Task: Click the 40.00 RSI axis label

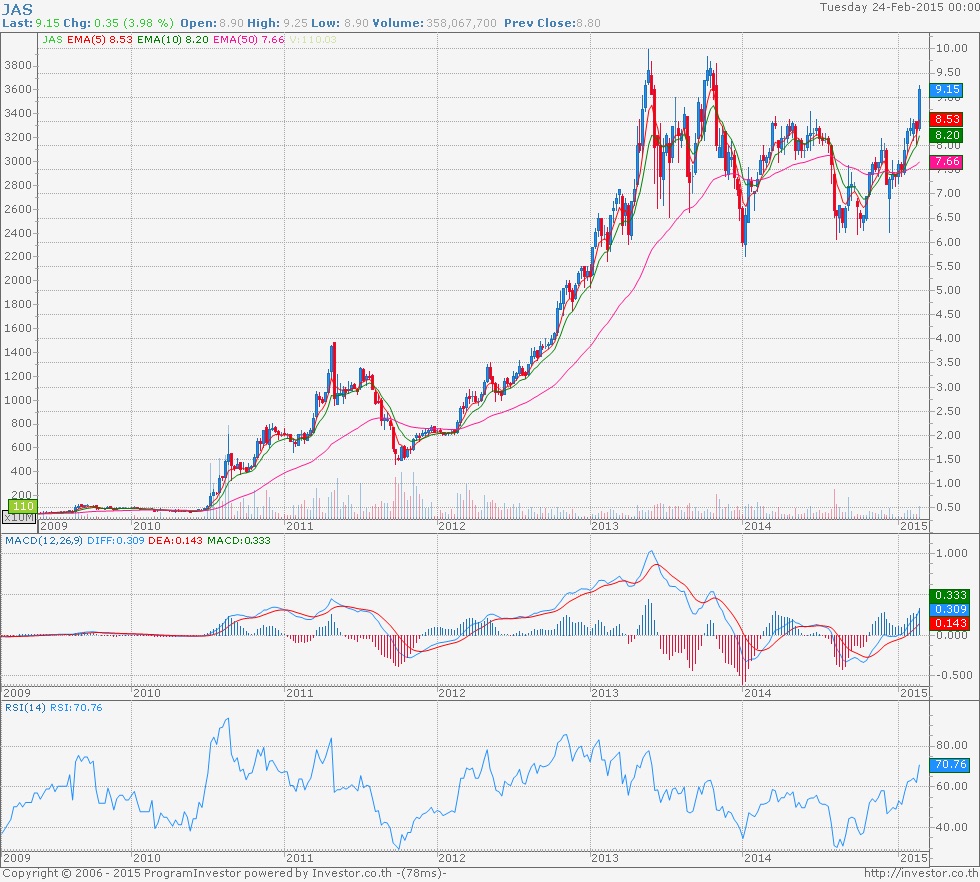Action: click(x=952, y=827)
